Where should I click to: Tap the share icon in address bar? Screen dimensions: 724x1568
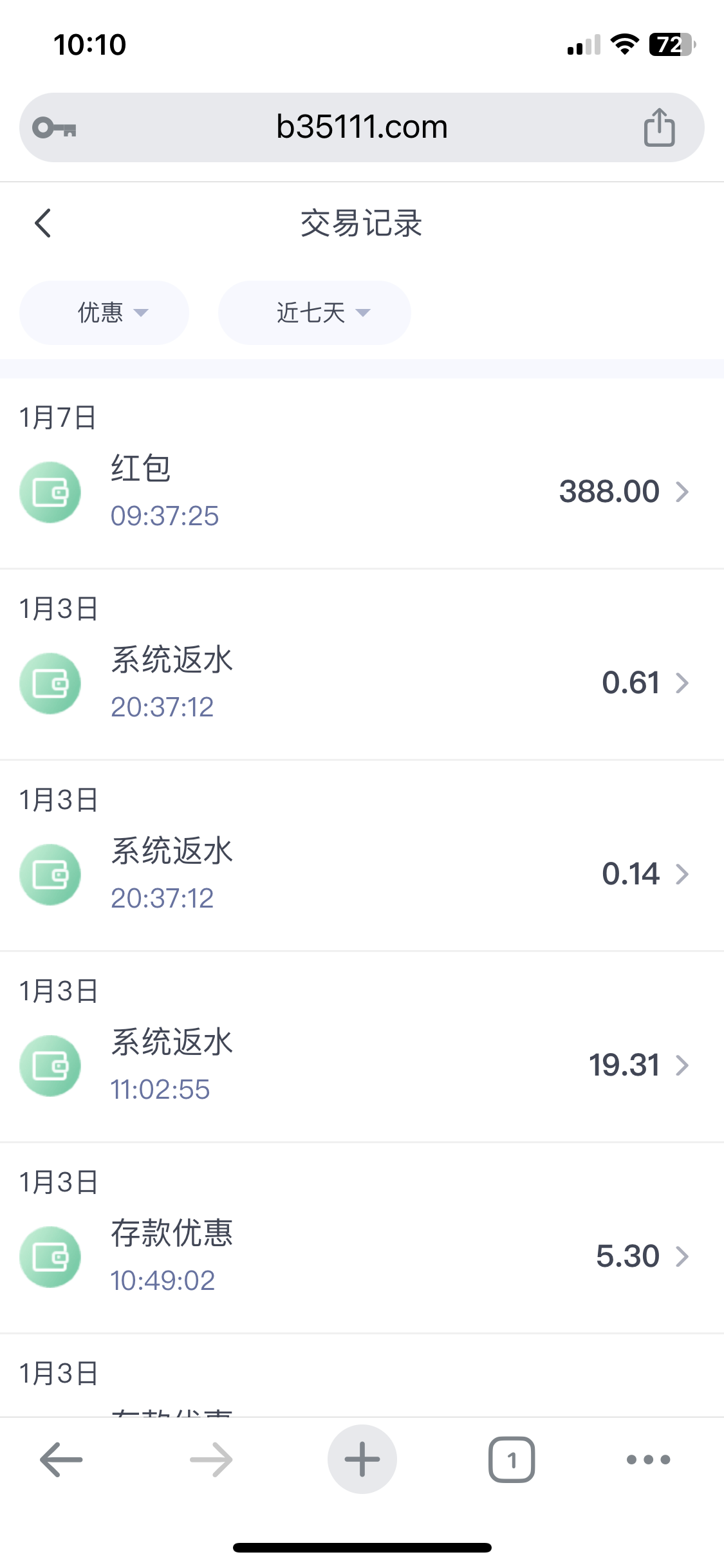[x=659, y=127]
